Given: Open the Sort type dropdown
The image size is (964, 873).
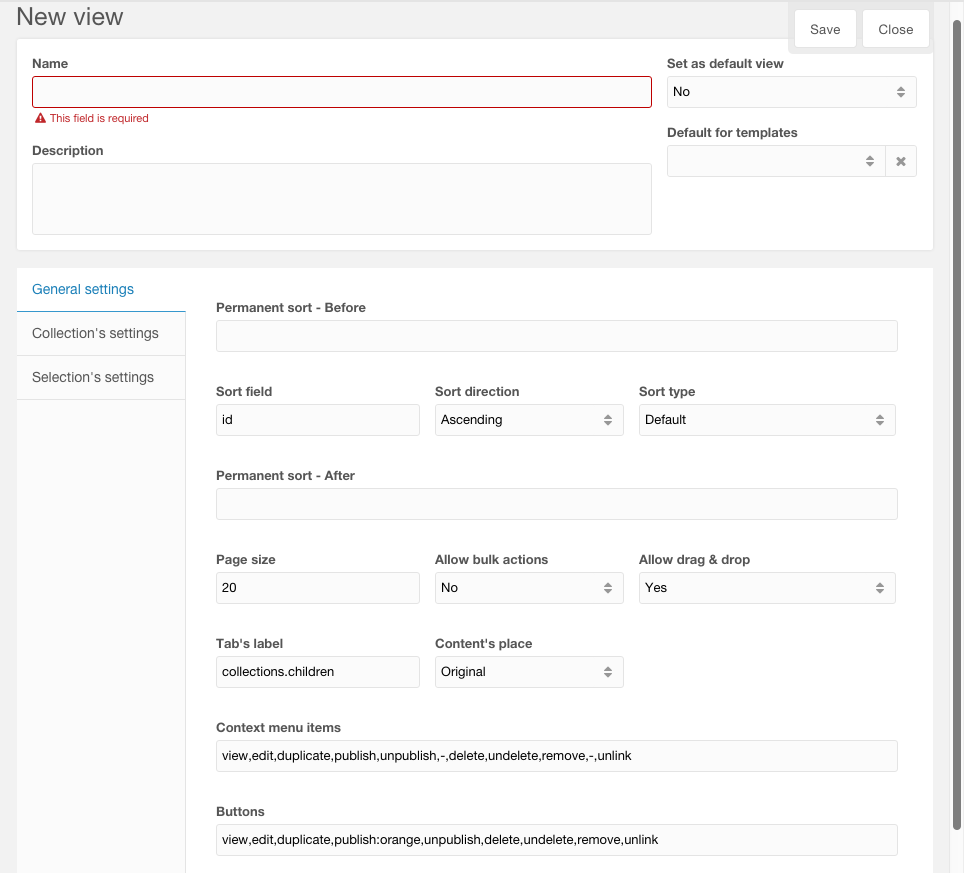Looking at the screenshot, I should point(766,420).
